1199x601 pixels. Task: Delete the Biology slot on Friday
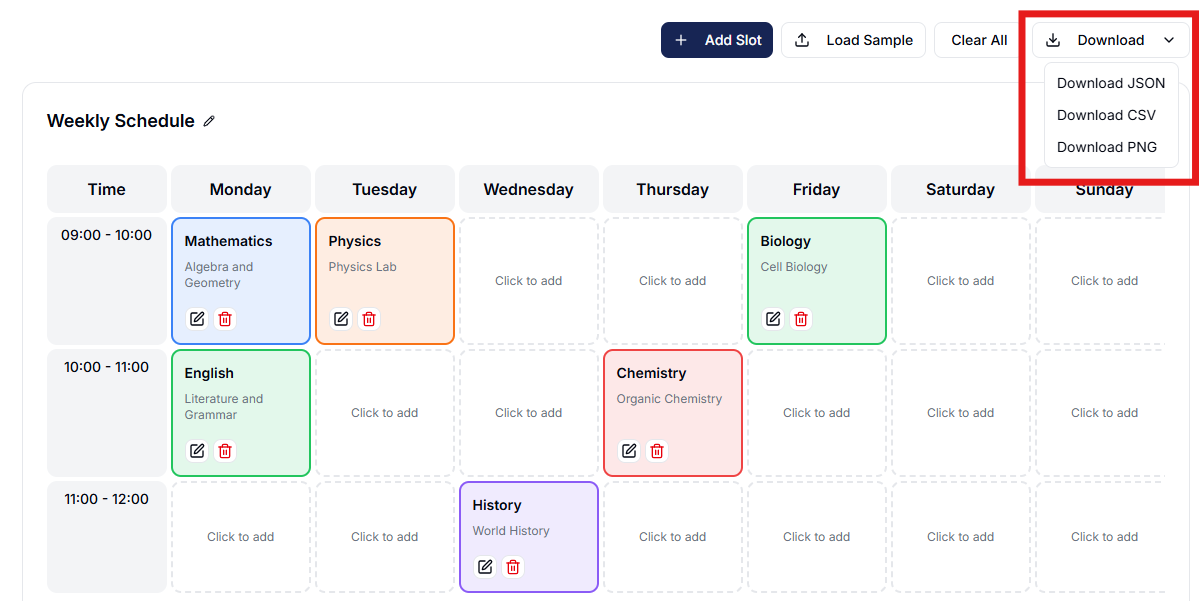(x=801, y=319)
